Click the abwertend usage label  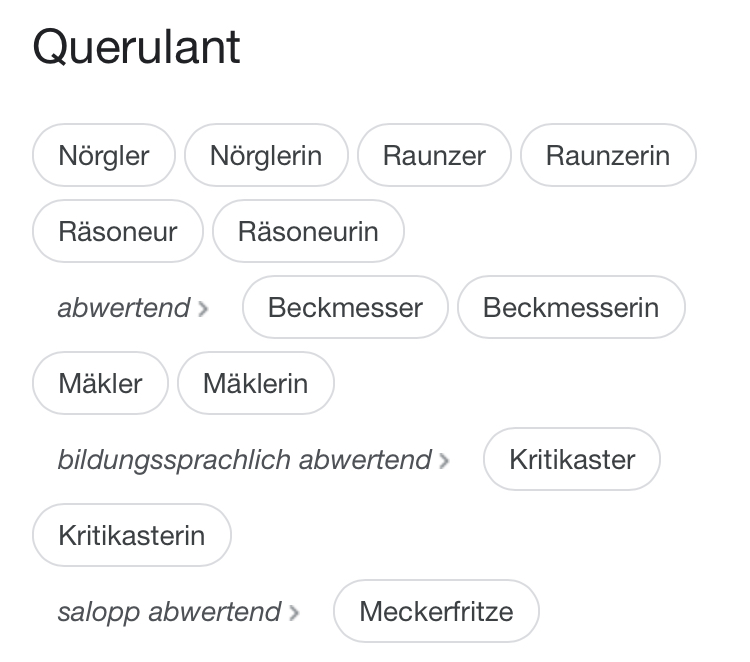123,308
